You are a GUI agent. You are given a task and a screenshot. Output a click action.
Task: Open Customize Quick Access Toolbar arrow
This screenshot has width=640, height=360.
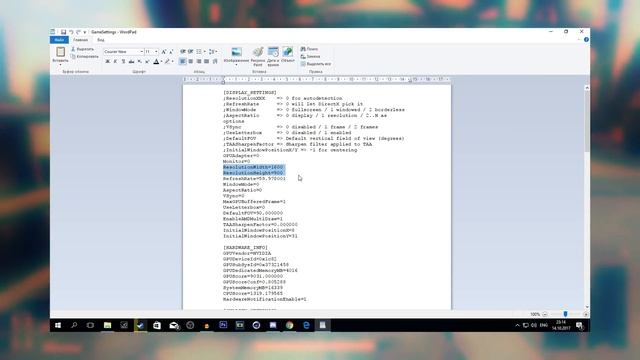[85, 32]
